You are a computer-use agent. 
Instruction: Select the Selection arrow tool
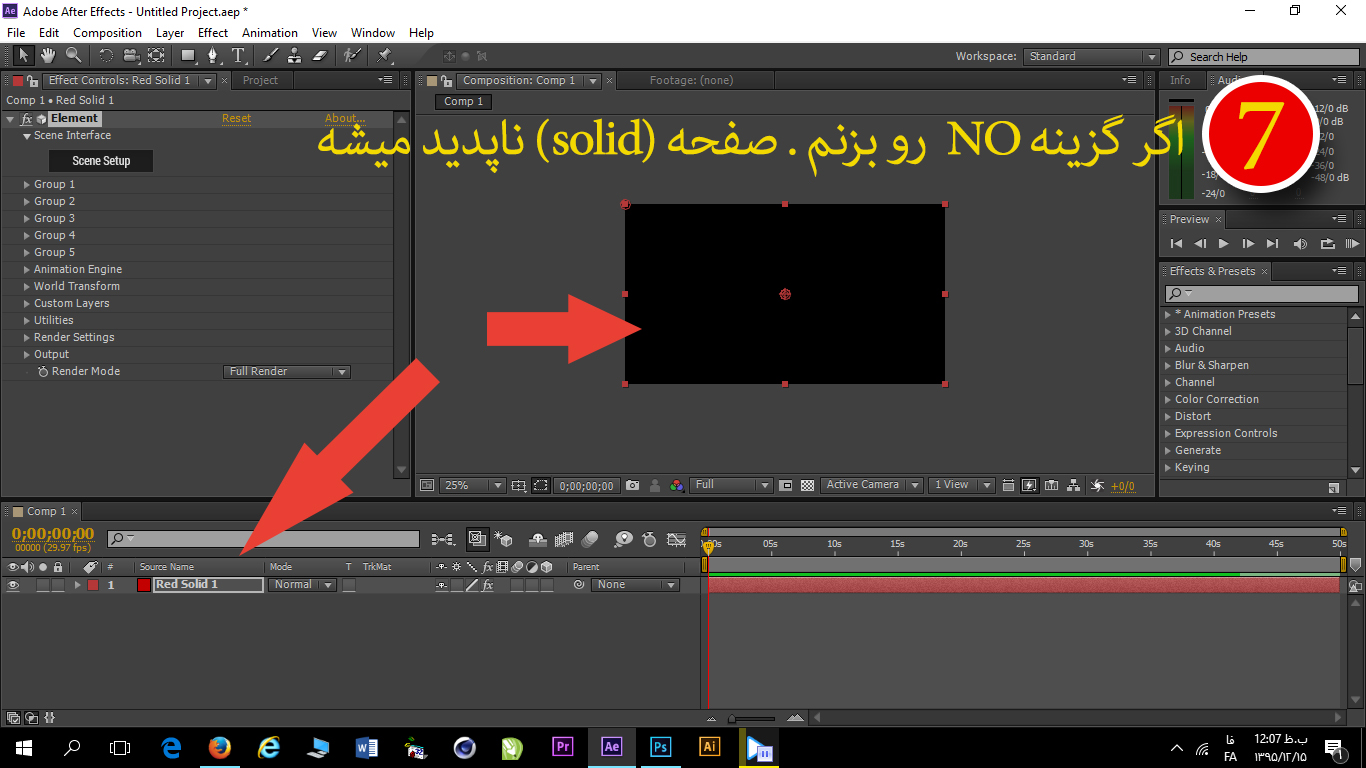coord(24,56)
